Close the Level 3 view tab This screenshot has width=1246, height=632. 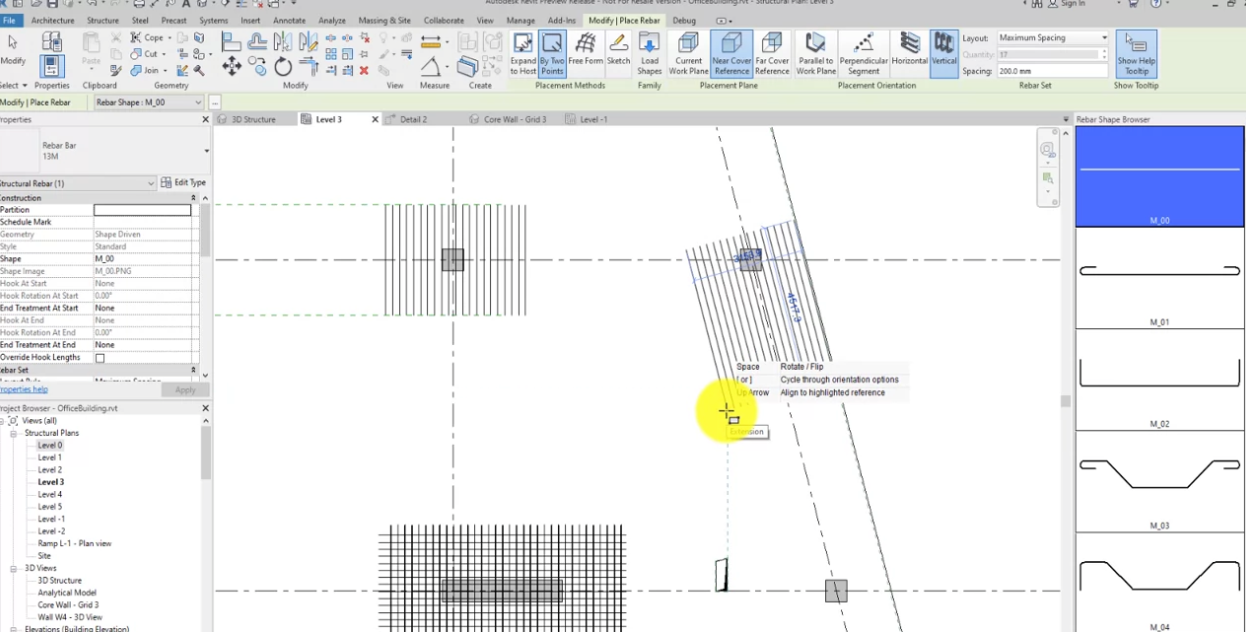pos(375,119)
